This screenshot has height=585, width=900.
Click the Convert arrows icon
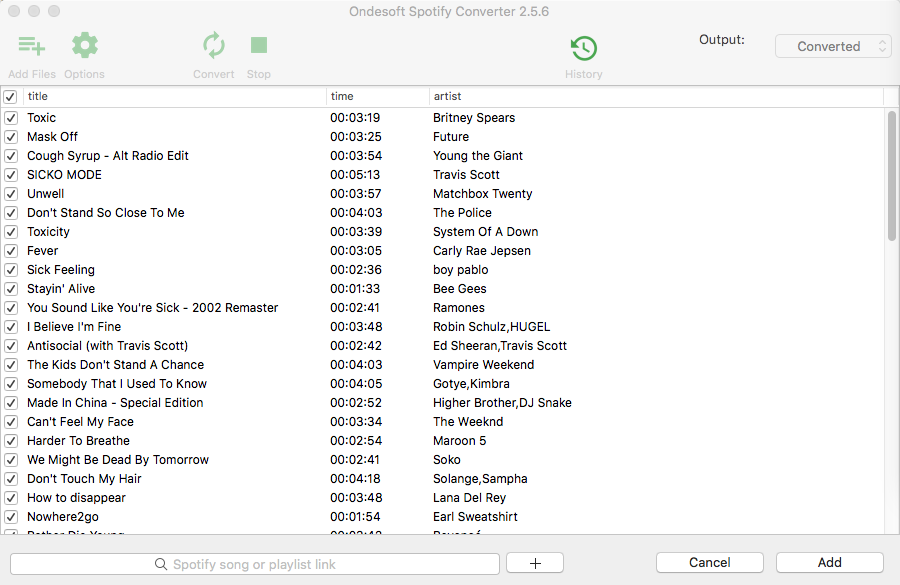click(x=214, y=45)
